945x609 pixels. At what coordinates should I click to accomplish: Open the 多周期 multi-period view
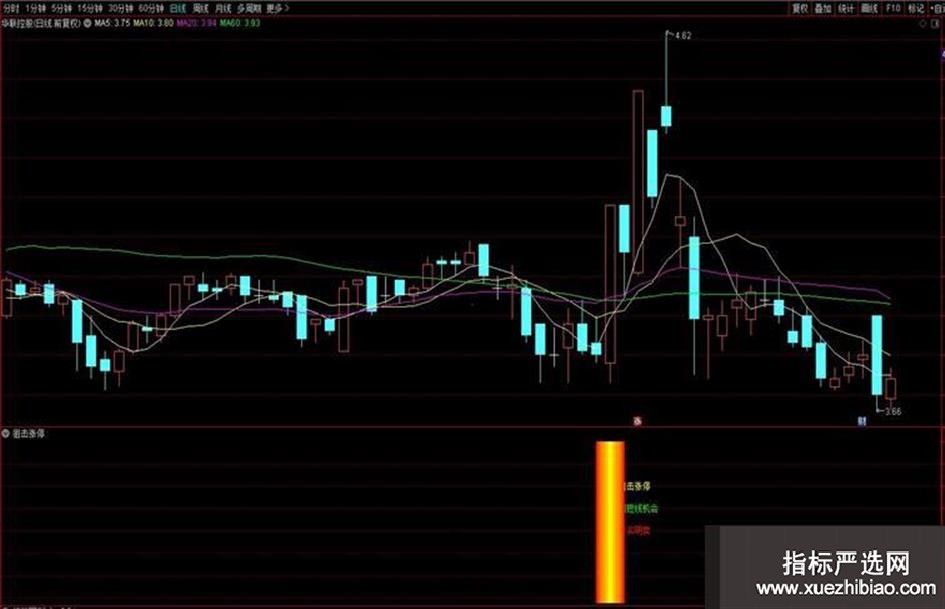tap(249, 8)
